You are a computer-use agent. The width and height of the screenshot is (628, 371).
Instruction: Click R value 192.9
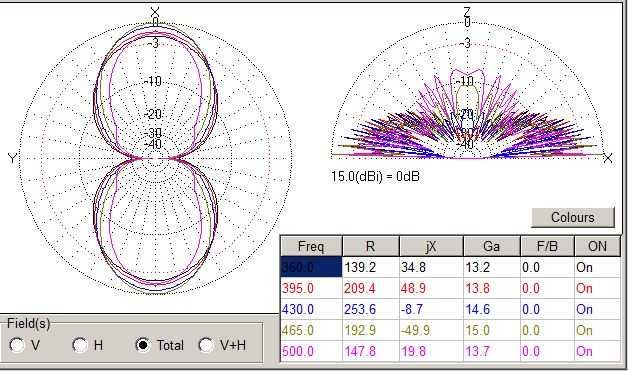pyautogui.click(x=371, y=330)
